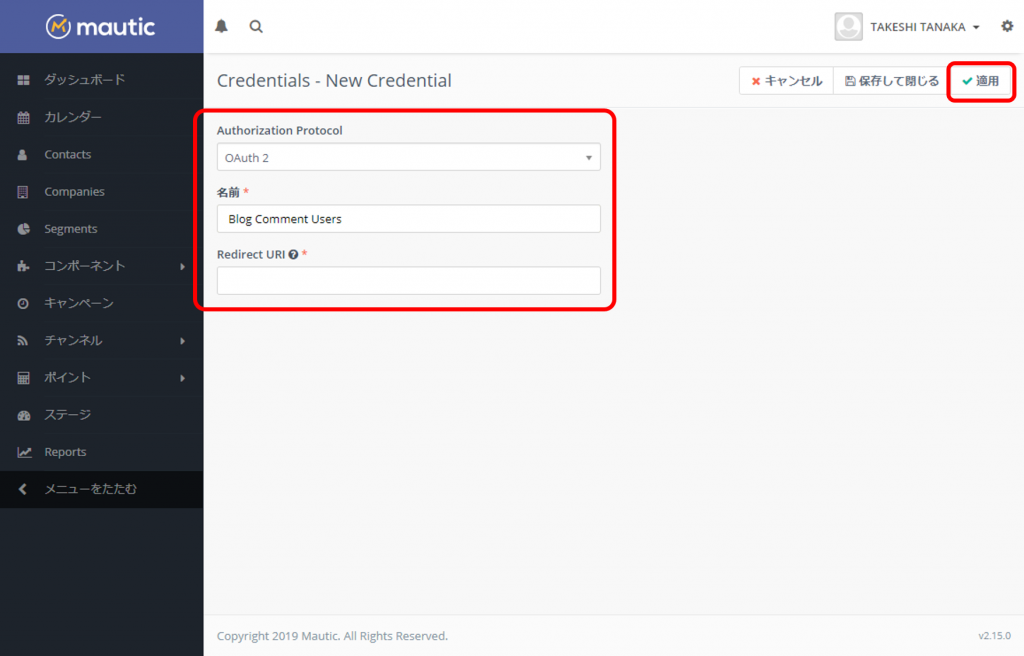Open the Authorization Protocol dropdown
This screenshot has height=656, width=1024.
pos(408,157)
